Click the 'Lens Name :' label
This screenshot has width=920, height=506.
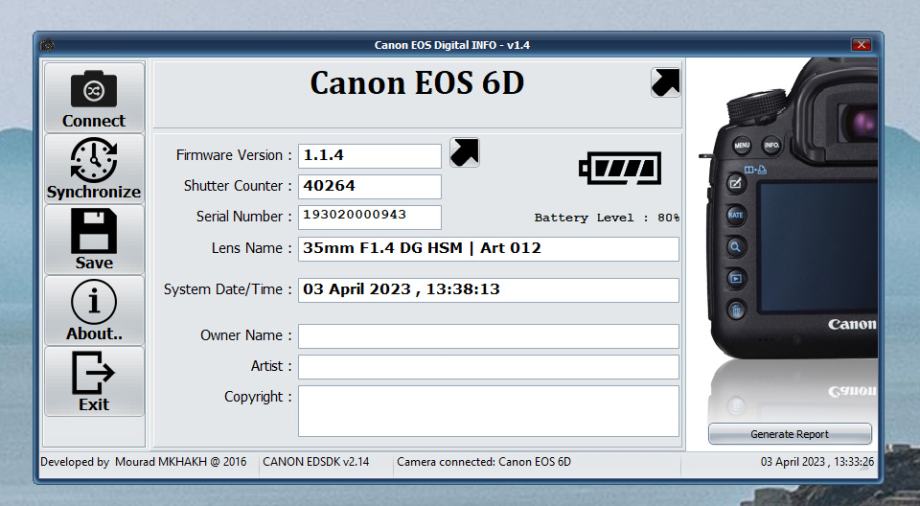point(252,248)
